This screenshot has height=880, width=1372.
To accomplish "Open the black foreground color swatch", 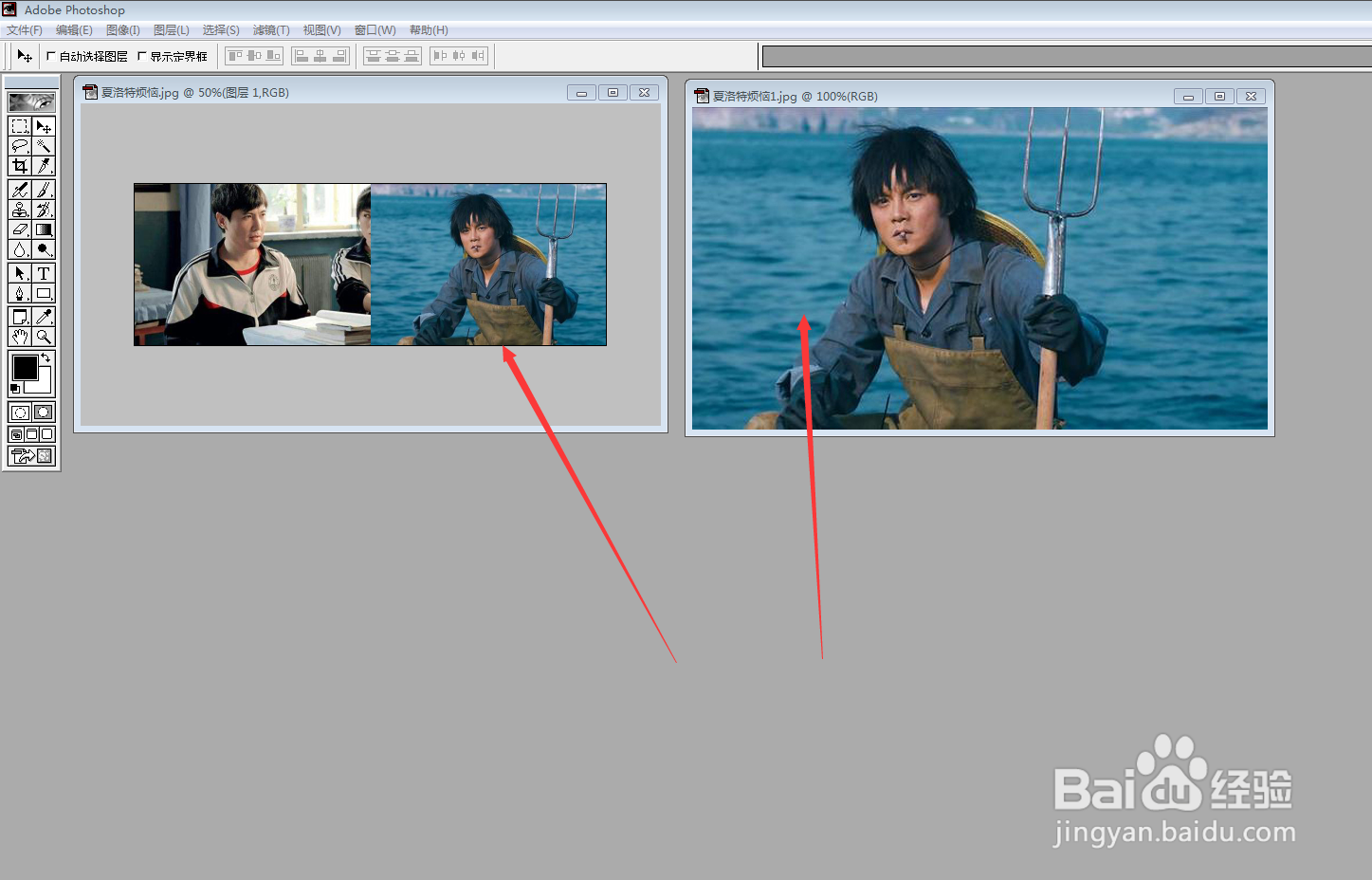I will [25, 367].
